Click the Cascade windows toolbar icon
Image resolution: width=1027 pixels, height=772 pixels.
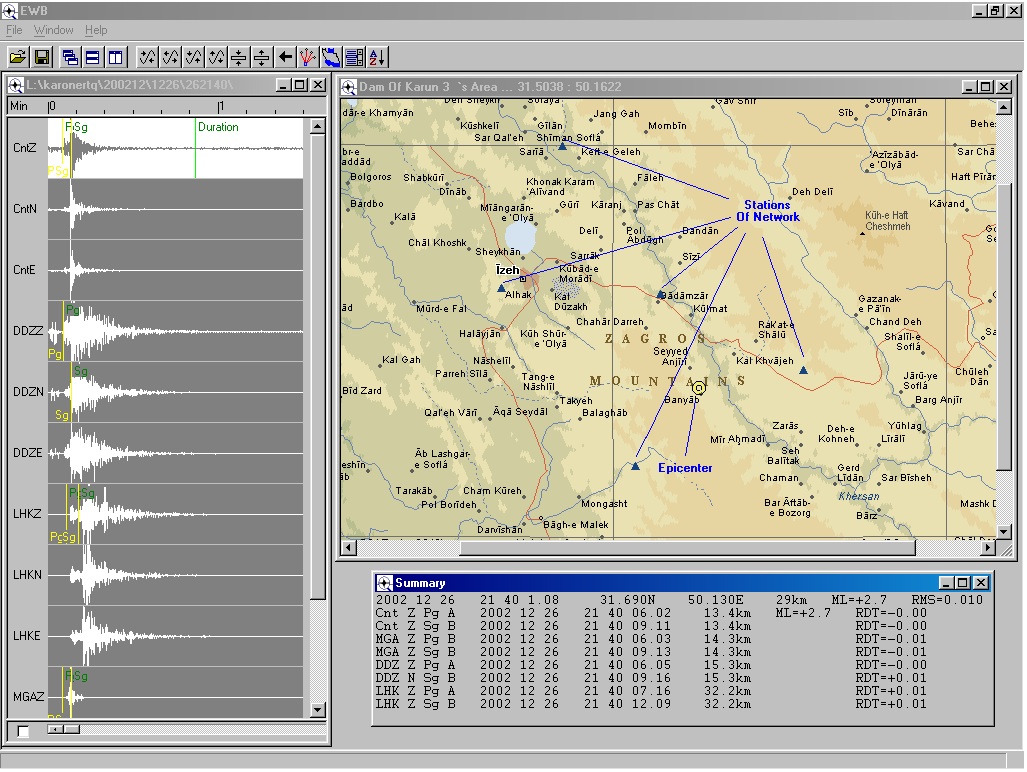(70, 57)
